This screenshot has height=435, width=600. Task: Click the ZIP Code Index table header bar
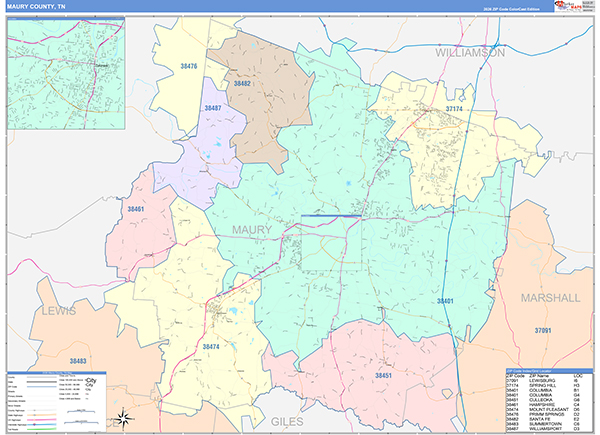pos(549,371)
